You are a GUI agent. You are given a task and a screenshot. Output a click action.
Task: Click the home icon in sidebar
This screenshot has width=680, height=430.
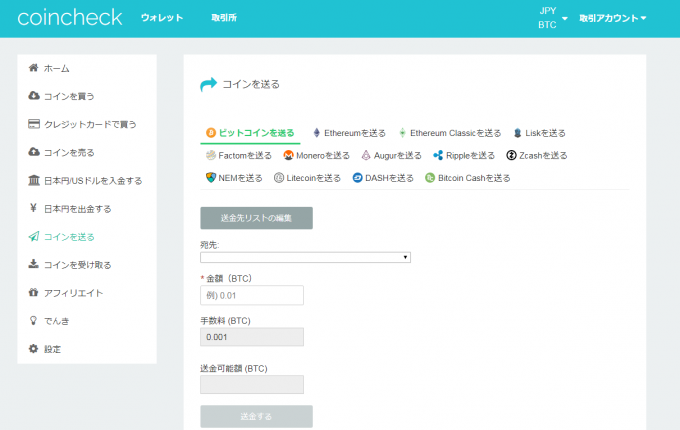[33, 68]
